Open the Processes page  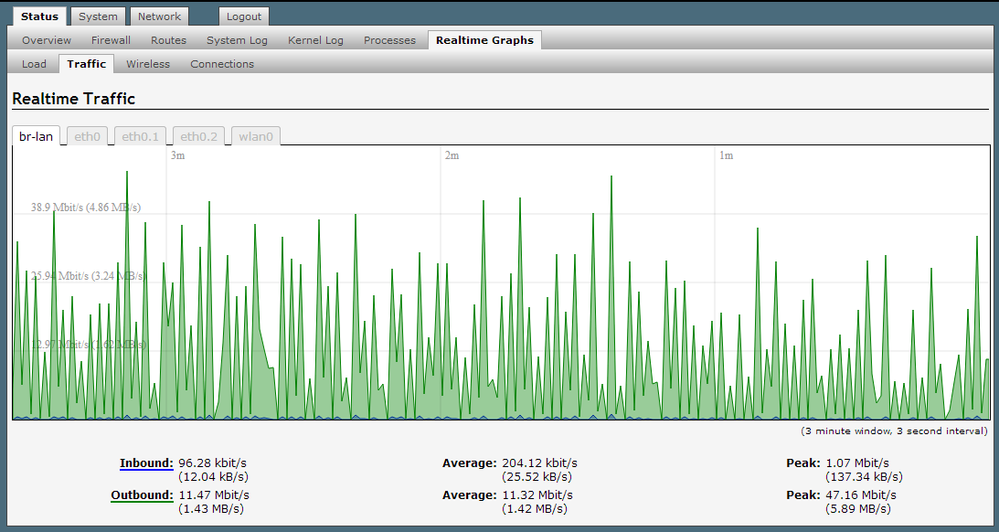(x=390, y=40)
